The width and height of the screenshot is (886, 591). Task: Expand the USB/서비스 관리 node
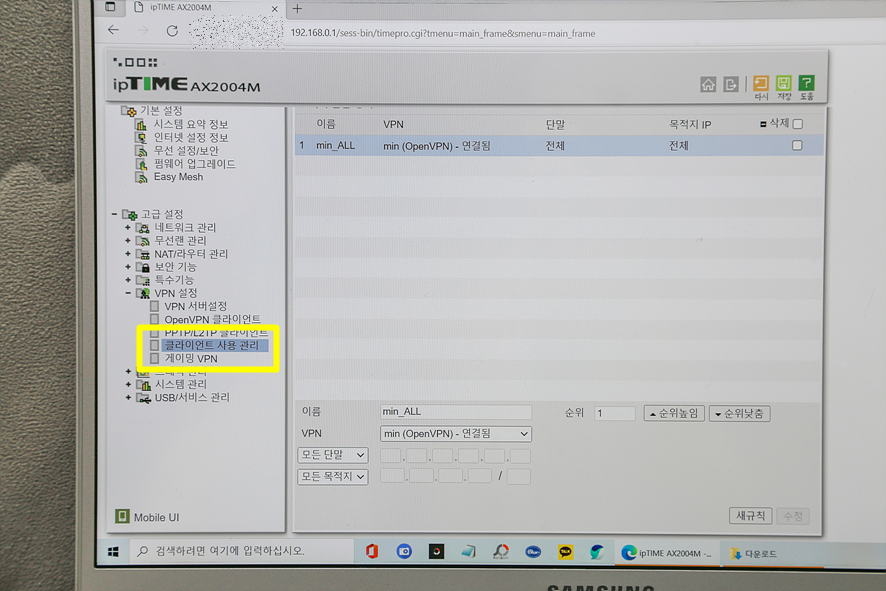pyautogui.click(x=128, y=398)
